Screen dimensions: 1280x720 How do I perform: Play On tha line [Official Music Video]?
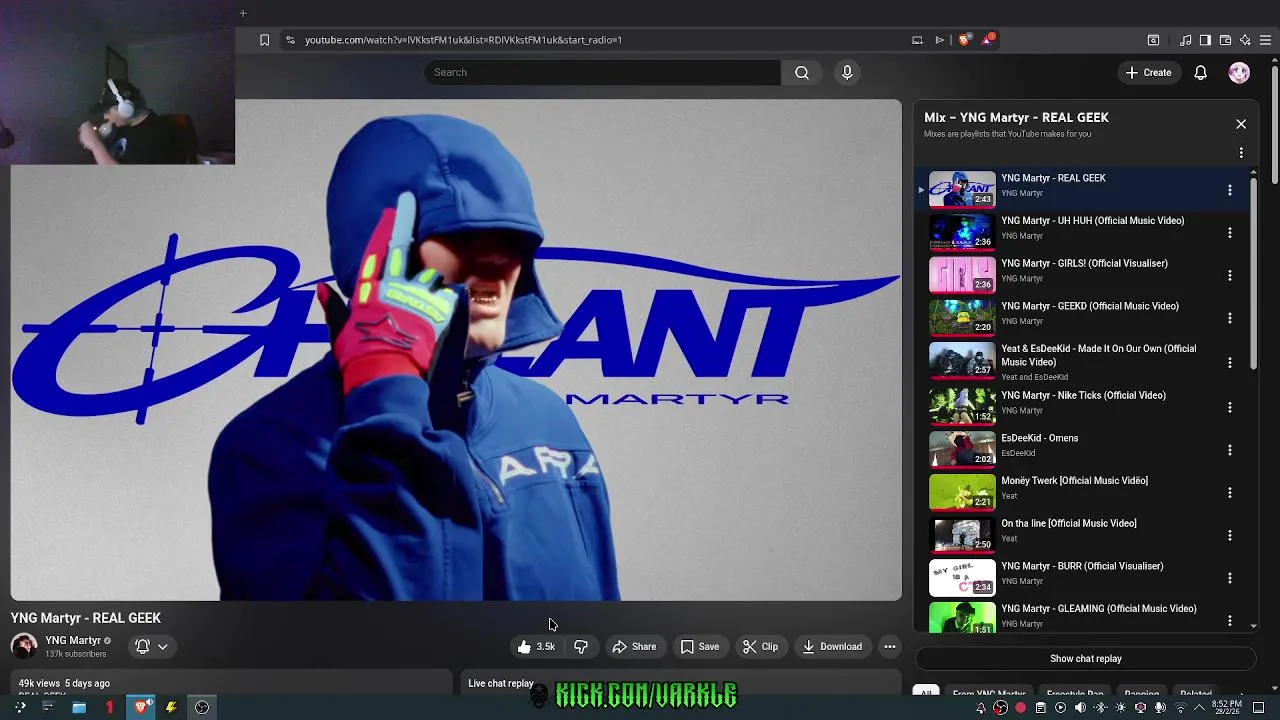1068,523
